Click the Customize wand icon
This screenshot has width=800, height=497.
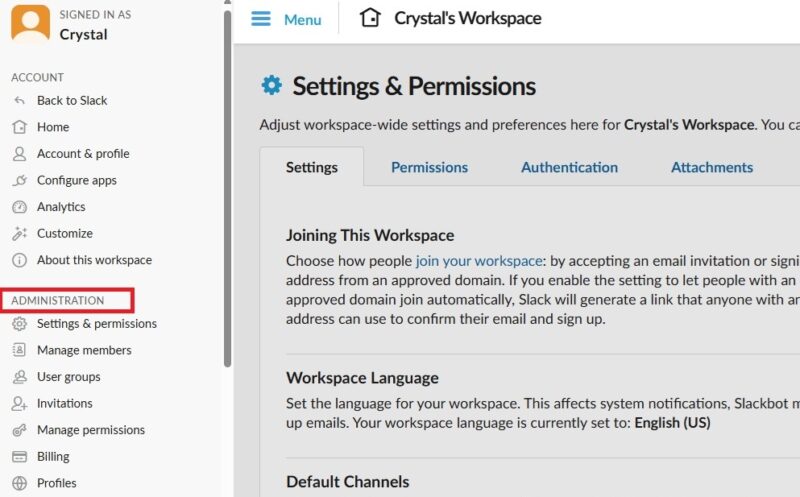tap(19, 233)
